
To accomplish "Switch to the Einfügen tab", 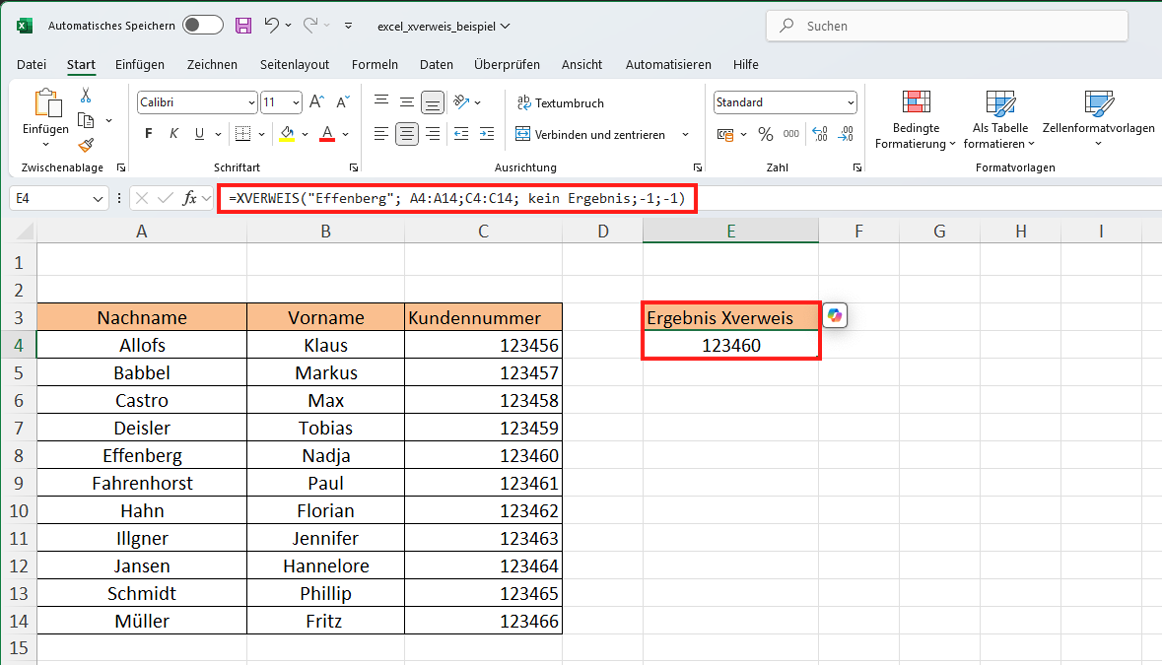I will (139, 64).
